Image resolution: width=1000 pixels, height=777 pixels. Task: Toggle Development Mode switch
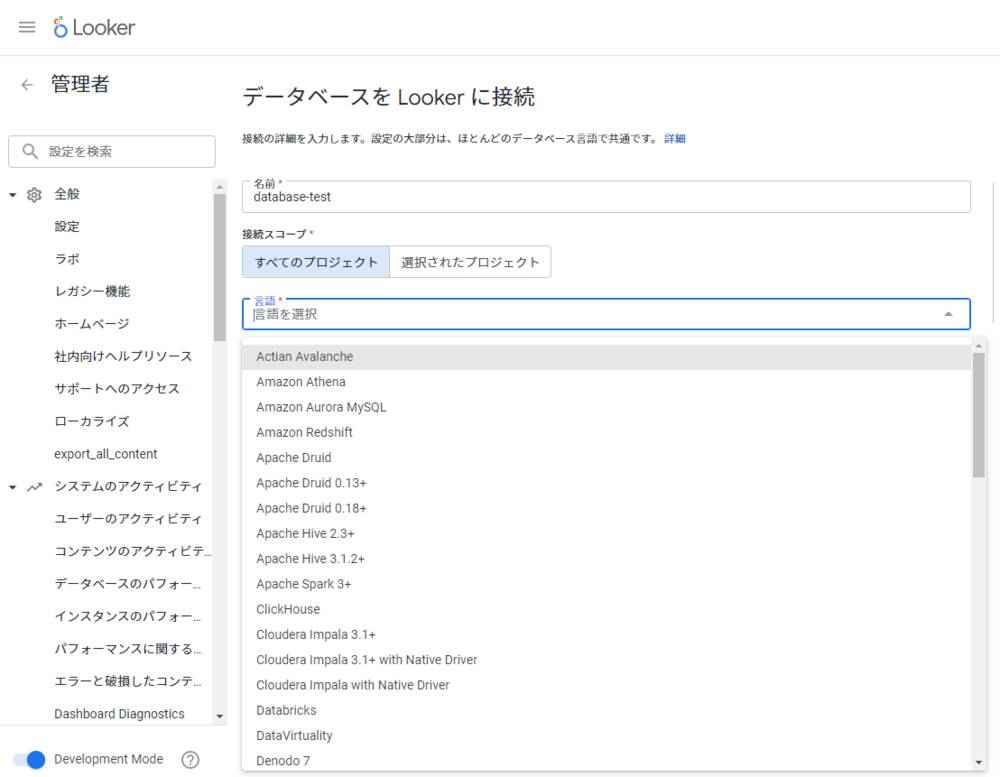(29, 759)
